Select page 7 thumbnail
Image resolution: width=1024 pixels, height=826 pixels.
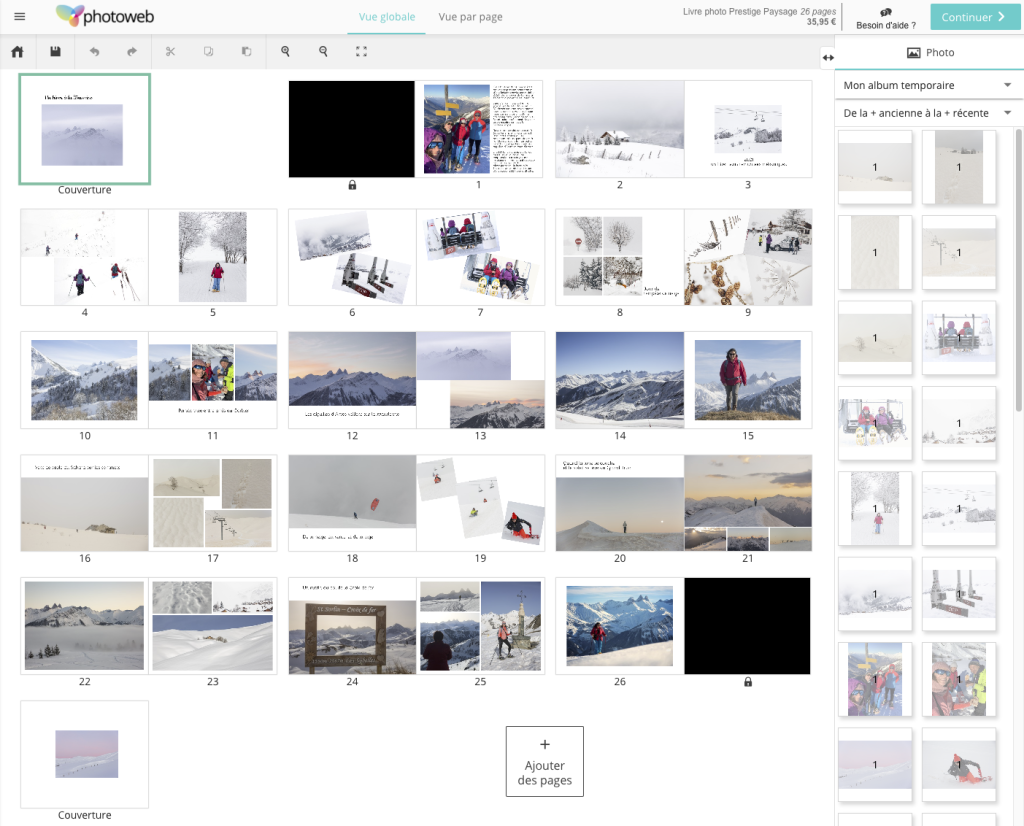[481, 257]
